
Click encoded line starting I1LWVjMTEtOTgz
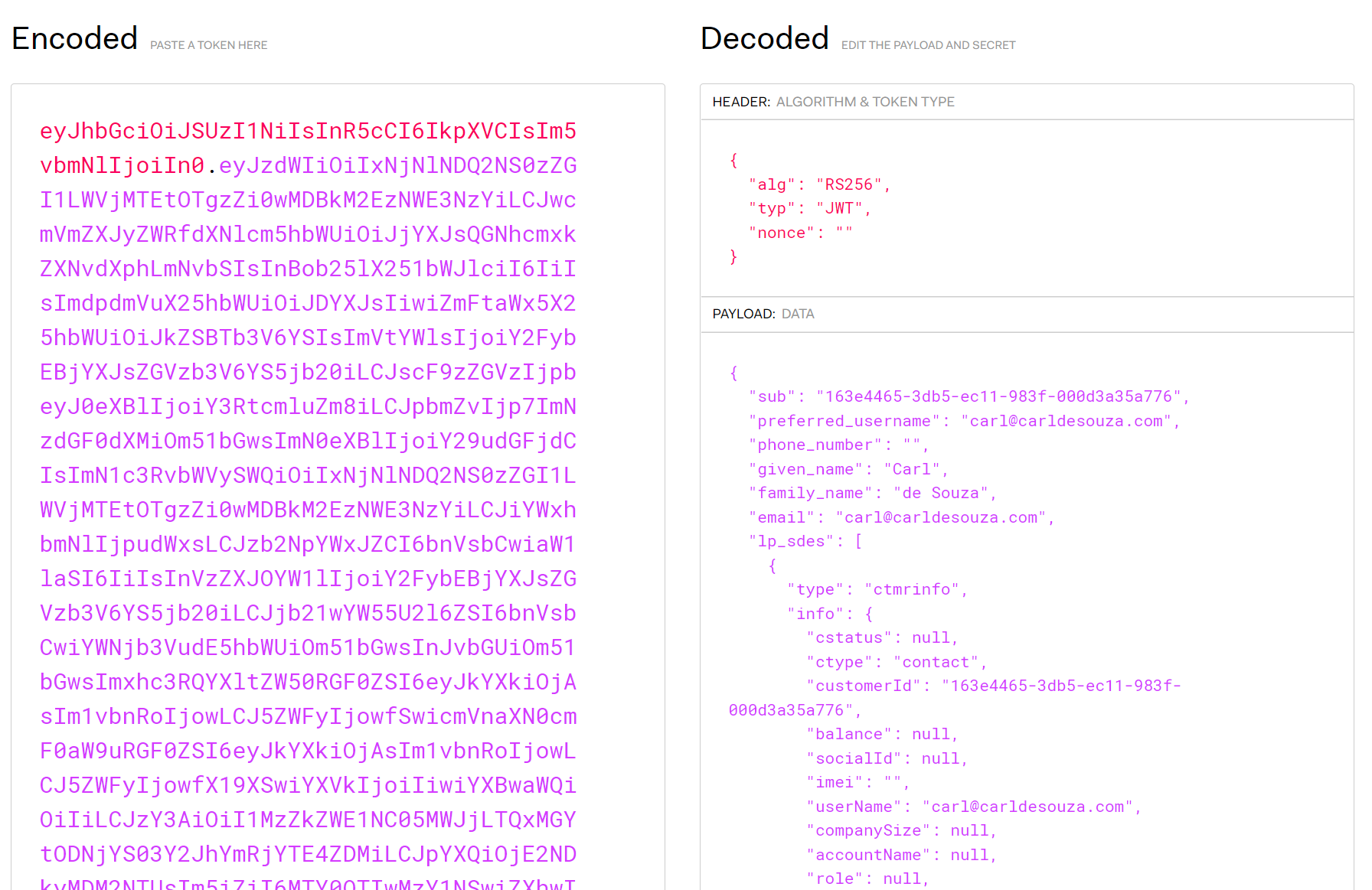point(308,200)
